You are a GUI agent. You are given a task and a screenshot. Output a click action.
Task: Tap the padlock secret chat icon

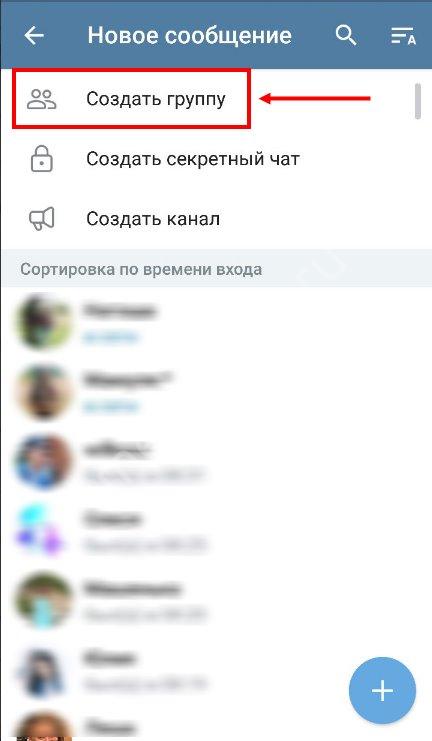click(42, 159)
